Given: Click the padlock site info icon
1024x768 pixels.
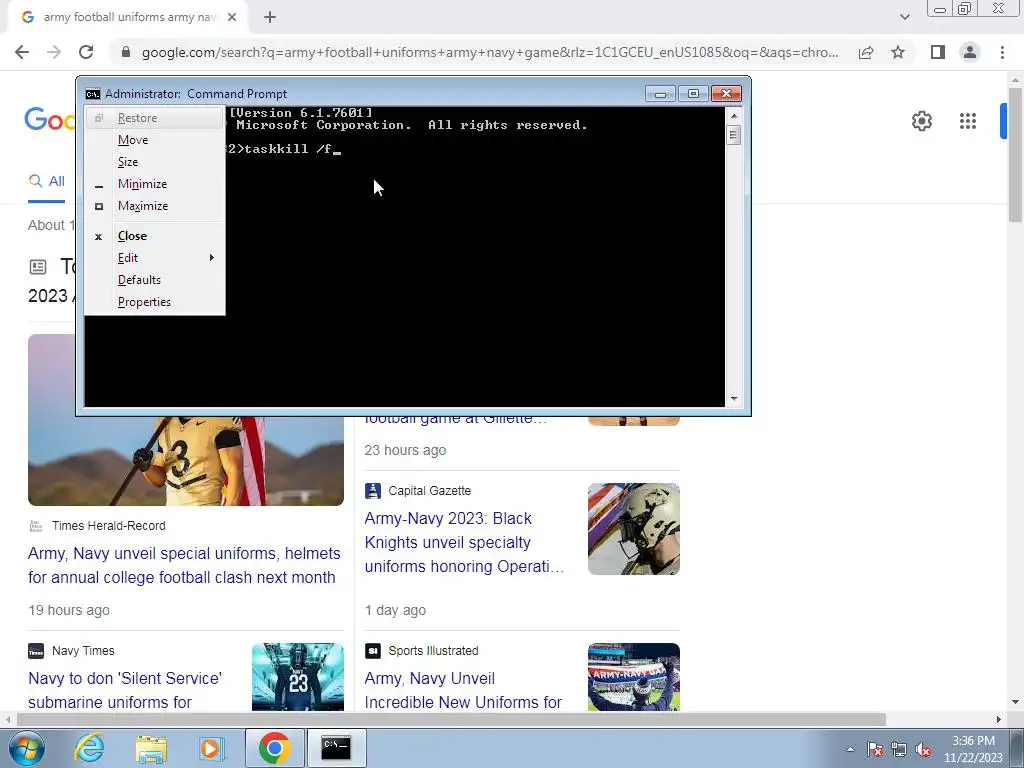Looking at the screenshot, I should coord(126,52).
